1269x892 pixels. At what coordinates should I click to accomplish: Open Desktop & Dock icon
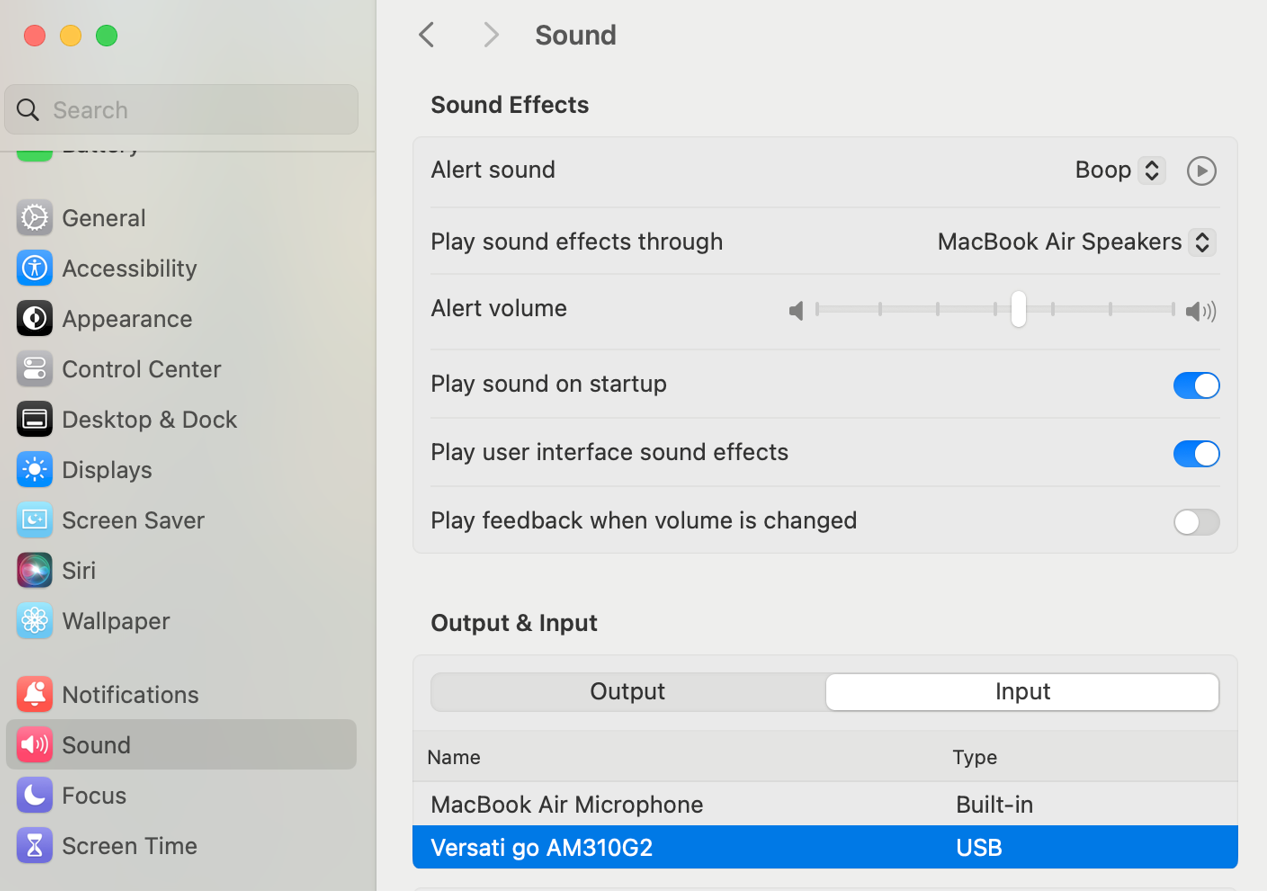(35, 420)
